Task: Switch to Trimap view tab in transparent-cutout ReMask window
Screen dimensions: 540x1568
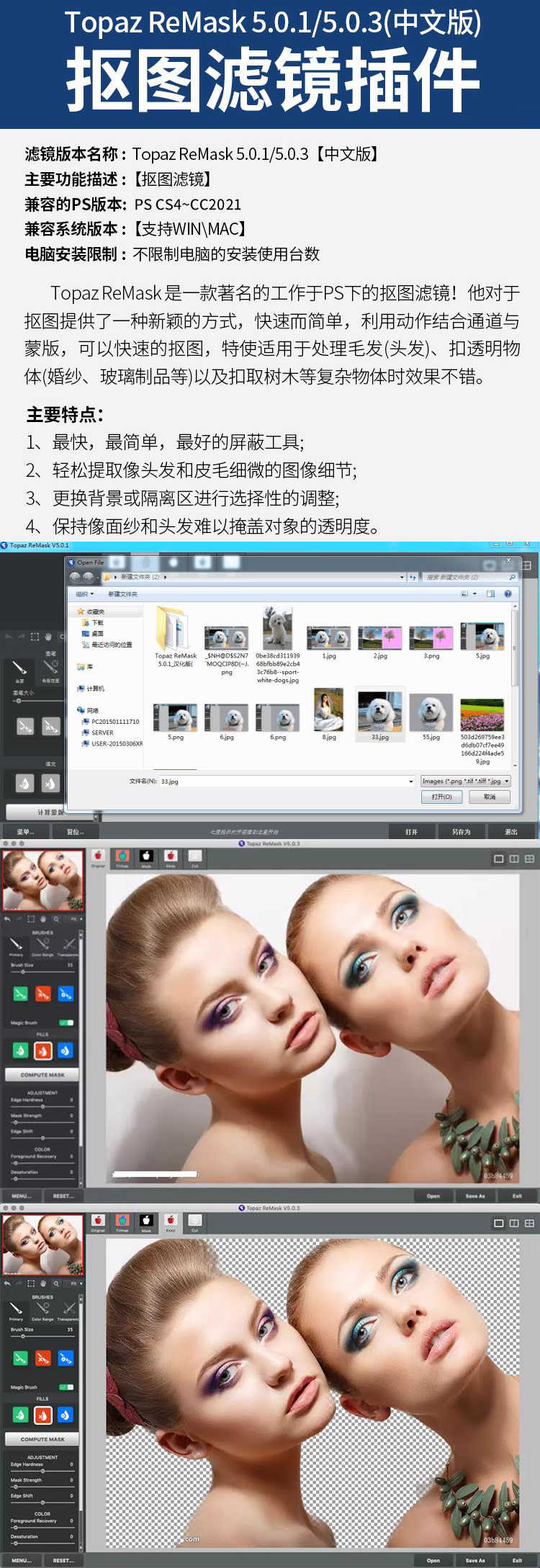Action: [x=122, y=1222]
